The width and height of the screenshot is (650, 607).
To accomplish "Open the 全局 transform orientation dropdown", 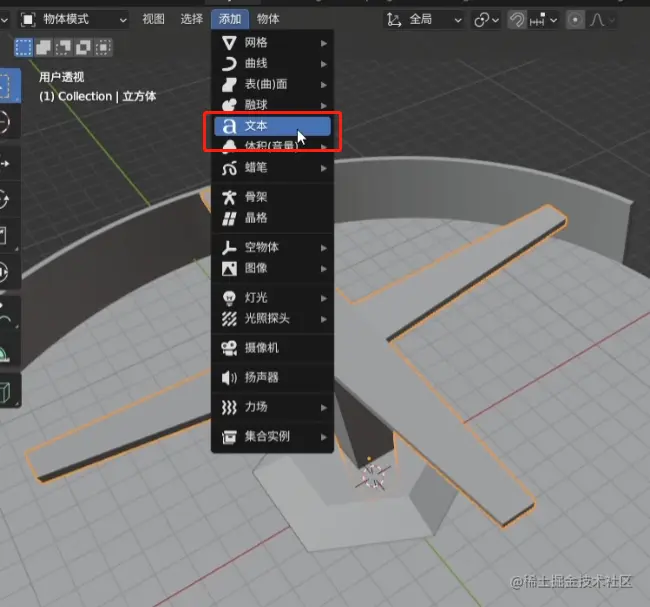I will click(x=423, y=19).
